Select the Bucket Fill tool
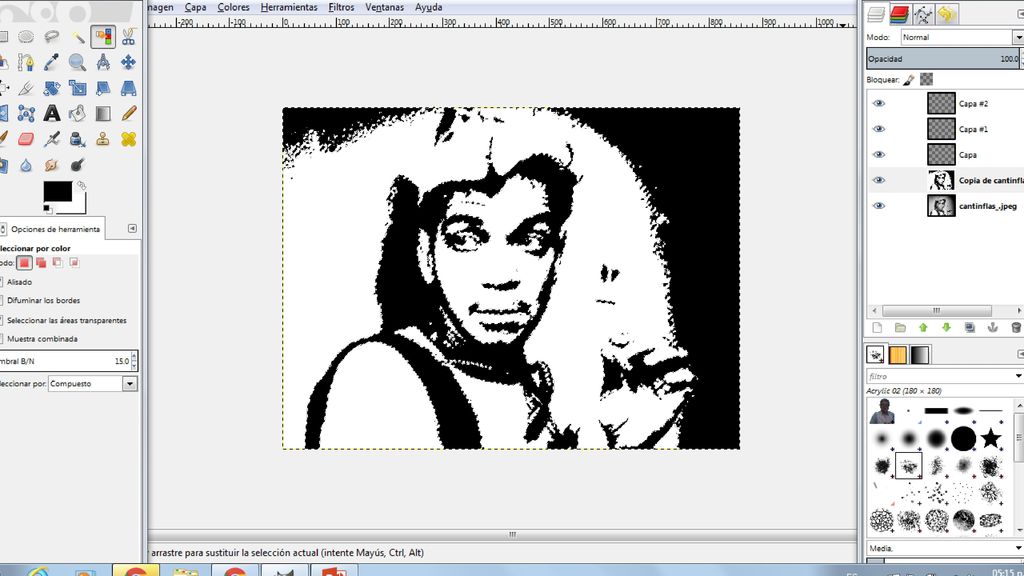Screen dimensions: 1024x576 pos(77,114)
